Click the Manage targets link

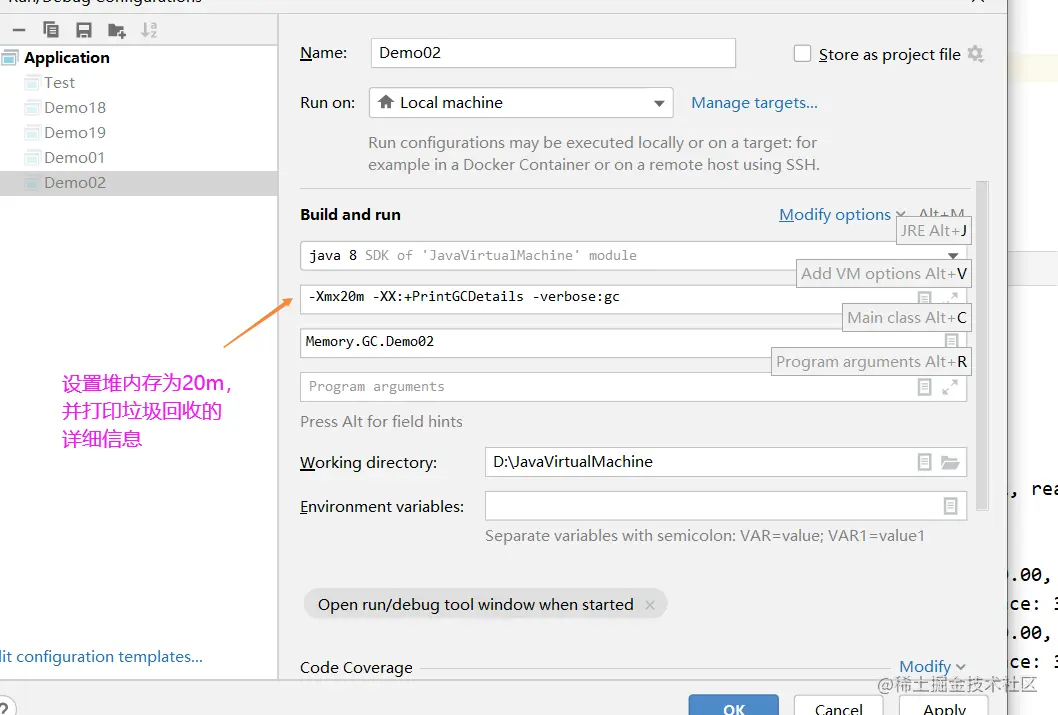tap(754, 103)
